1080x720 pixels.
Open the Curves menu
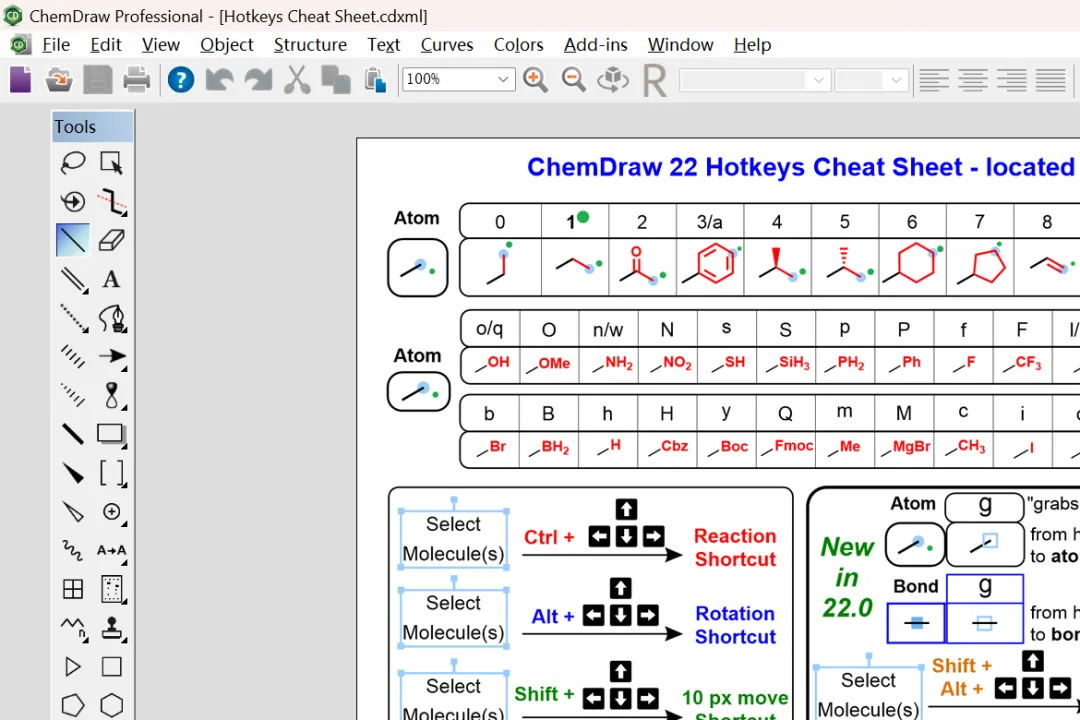coord(447,45)
